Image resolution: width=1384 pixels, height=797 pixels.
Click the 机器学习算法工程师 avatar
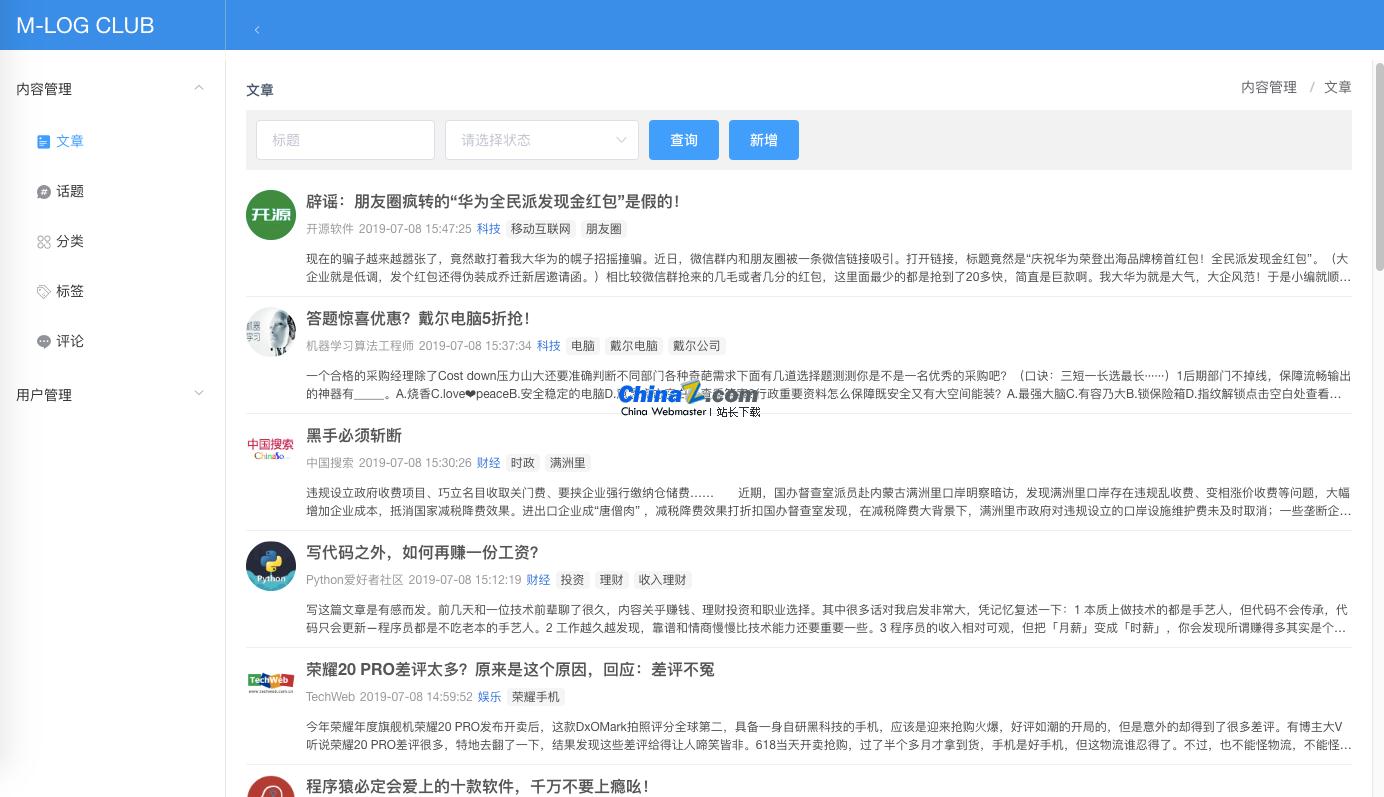271,331
